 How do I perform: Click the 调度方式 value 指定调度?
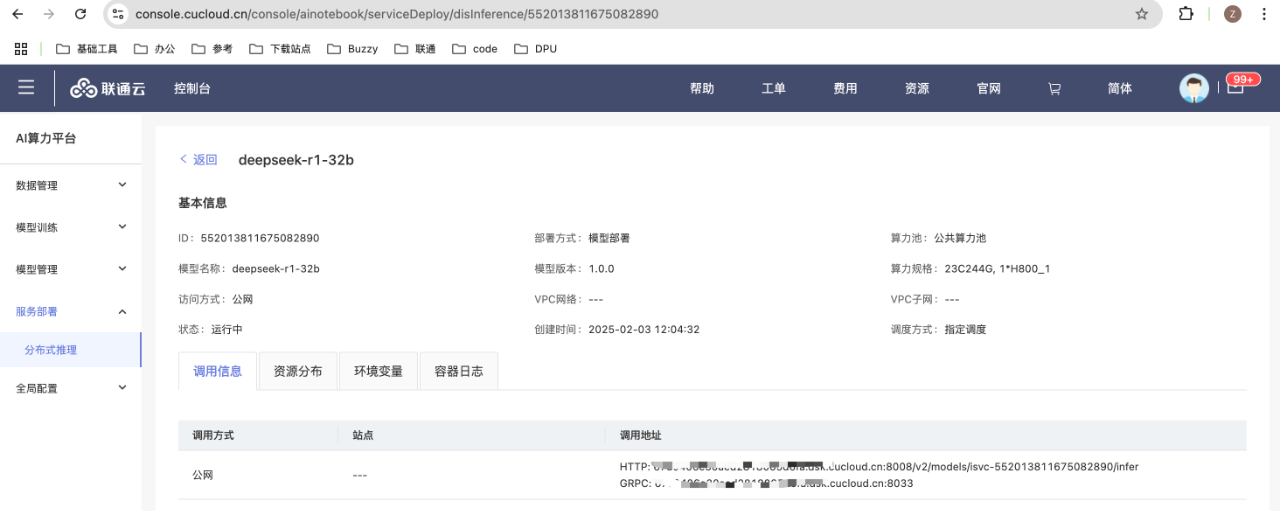965,329
